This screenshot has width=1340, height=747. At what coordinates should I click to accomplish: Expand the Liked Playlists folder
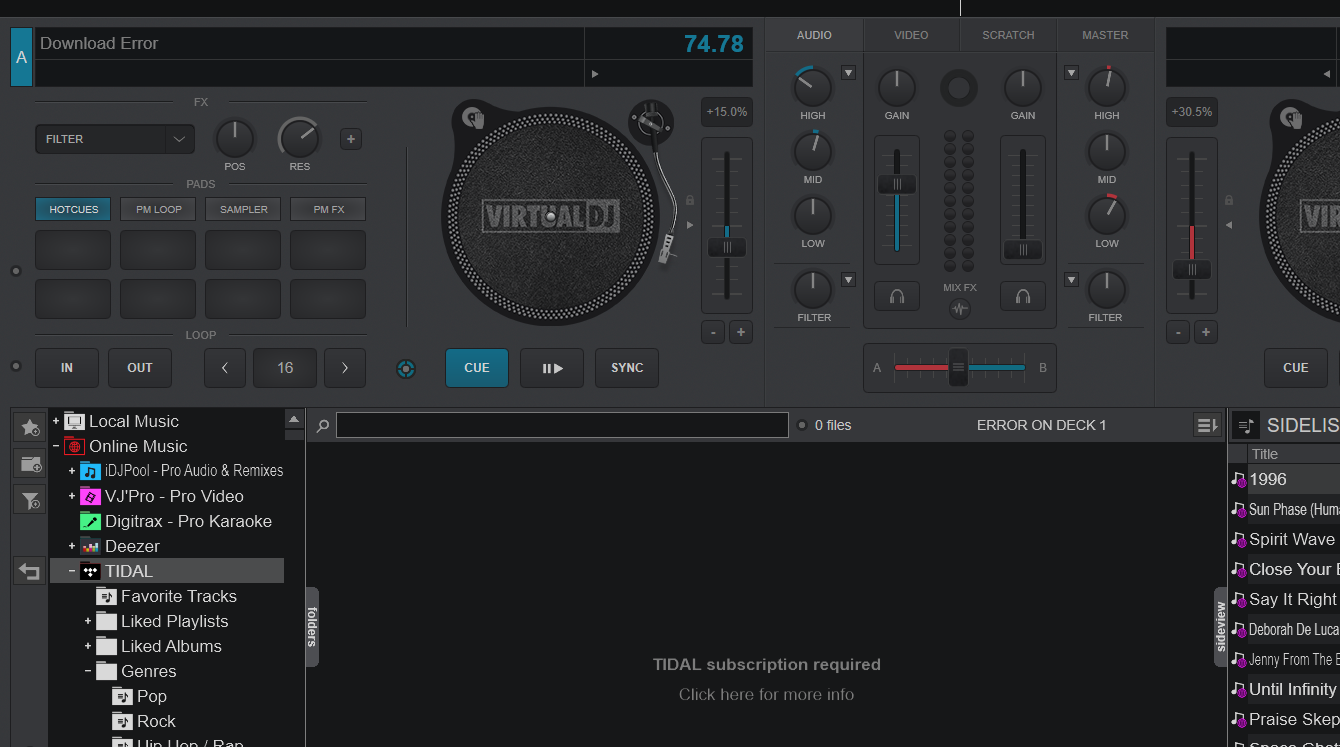tap(88, 621)
